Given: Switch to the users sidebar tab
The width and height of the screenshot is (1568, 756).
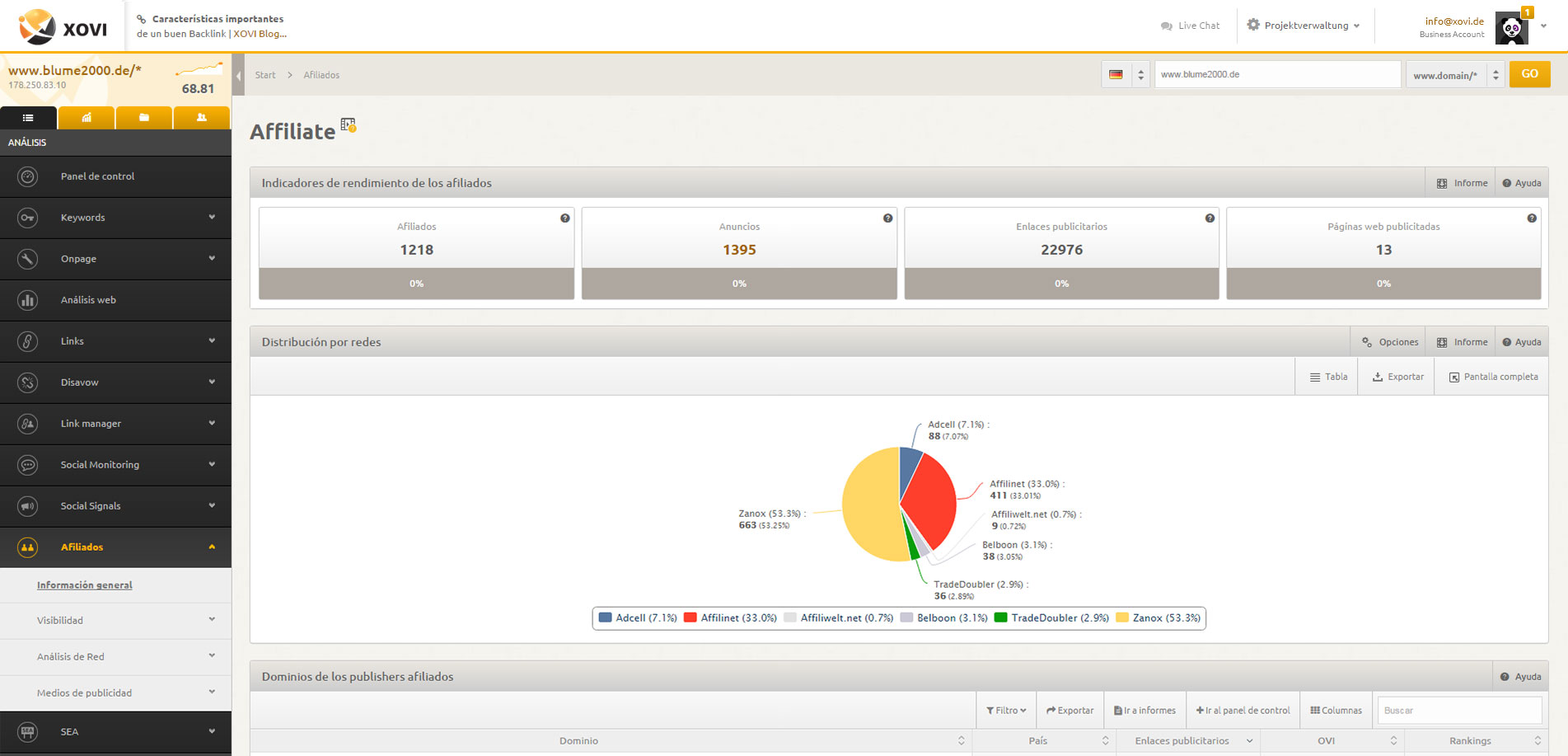Looking at the screenshot, I should [202, 118].
